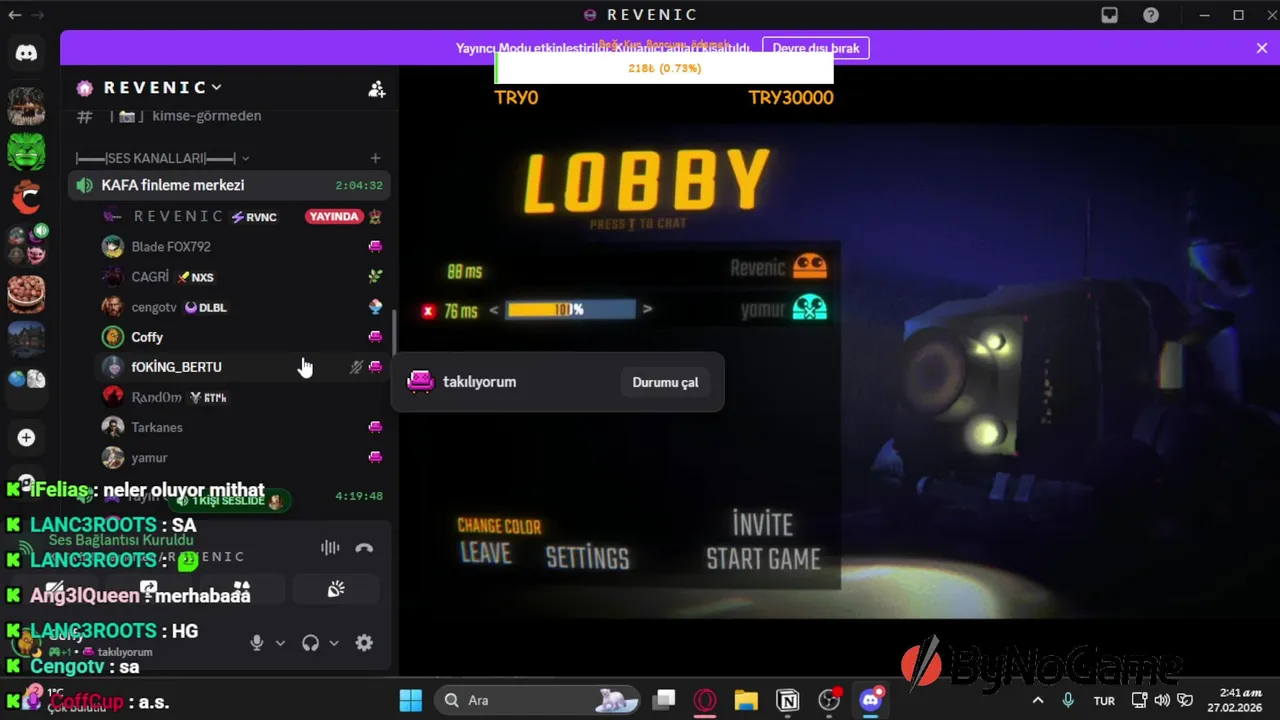Open the Discord inbox icon
Image resolution: width=1280 pixels, height=720 pixels.
pos(1109,15)
